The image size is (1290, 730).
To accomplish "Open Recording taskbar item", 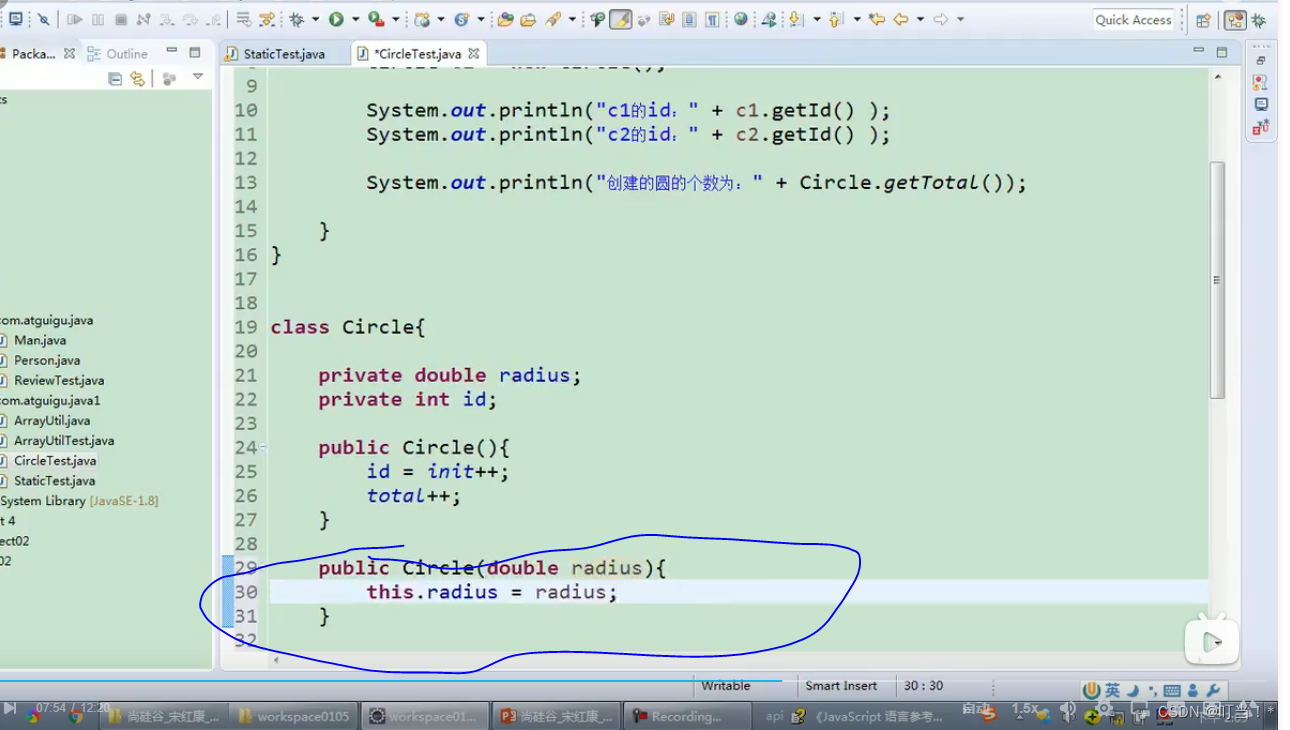I will click(x=686, y=716).
